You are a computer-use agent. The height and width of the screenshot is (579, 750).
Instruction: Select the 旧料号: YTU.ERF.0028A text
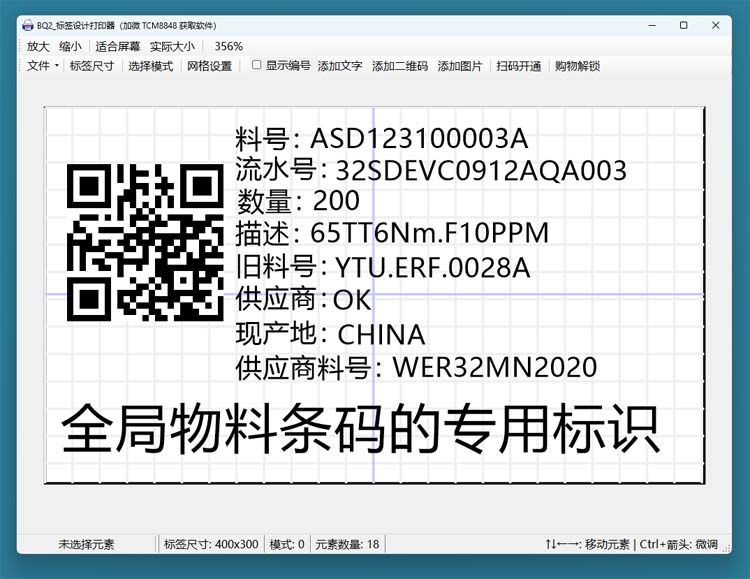[x=383, y=267]
